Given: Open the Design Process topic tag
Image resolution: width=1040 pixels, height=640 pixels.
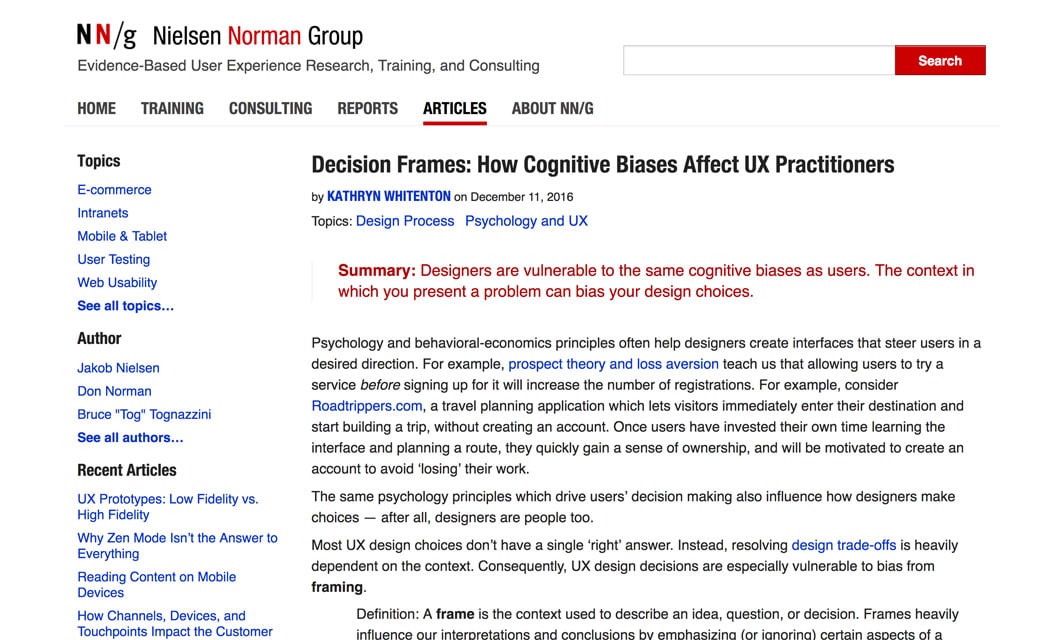Looking at the screenshot, I should (x=405, y=221).
